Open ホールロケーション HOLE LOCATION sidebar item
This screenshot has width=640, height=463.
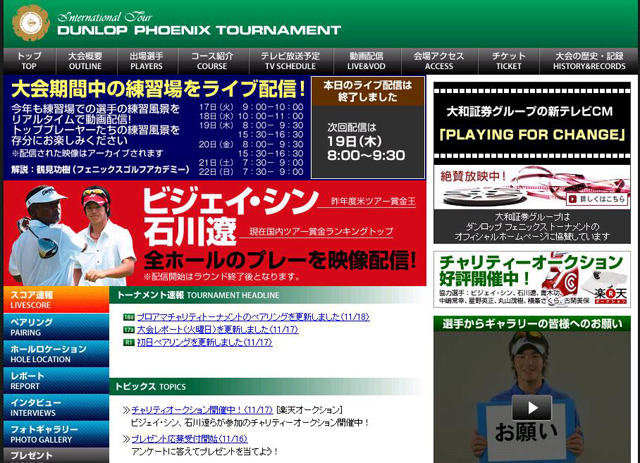pos(56,354)
